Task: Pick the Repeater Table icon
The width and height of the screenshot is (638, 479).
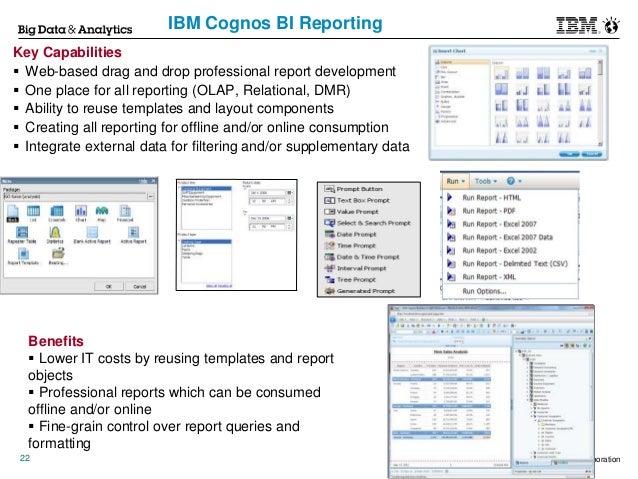Action: point(22,235)
